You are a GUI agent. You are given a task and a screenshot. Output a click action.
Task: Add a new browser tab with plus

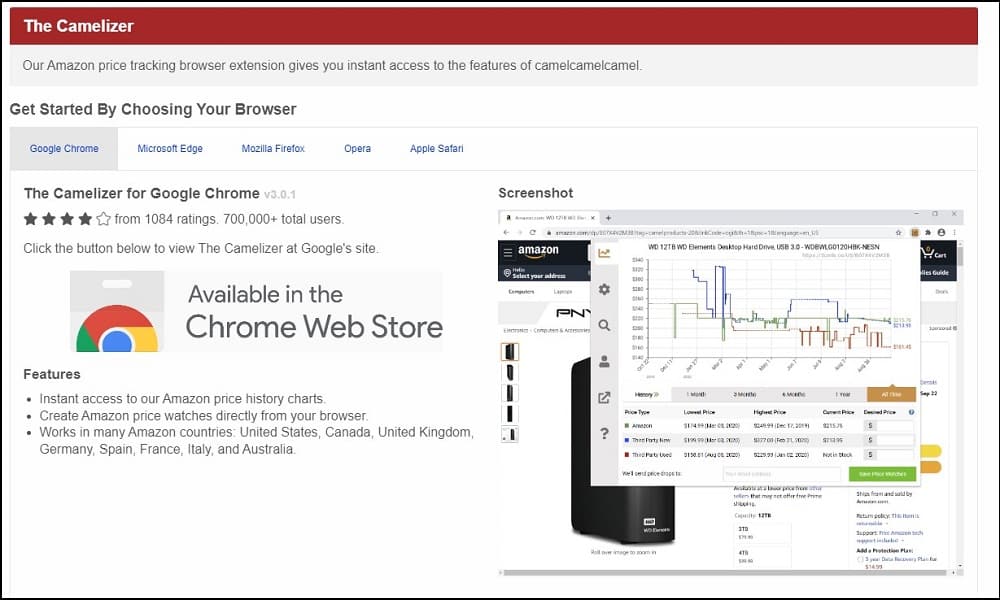[608, 218]
